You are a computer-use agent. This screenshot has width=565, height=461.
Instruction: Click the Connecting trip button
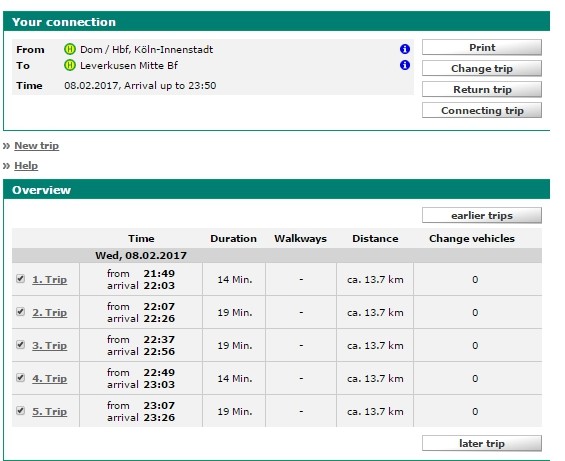pyautogui.click(x=482, y=110)
